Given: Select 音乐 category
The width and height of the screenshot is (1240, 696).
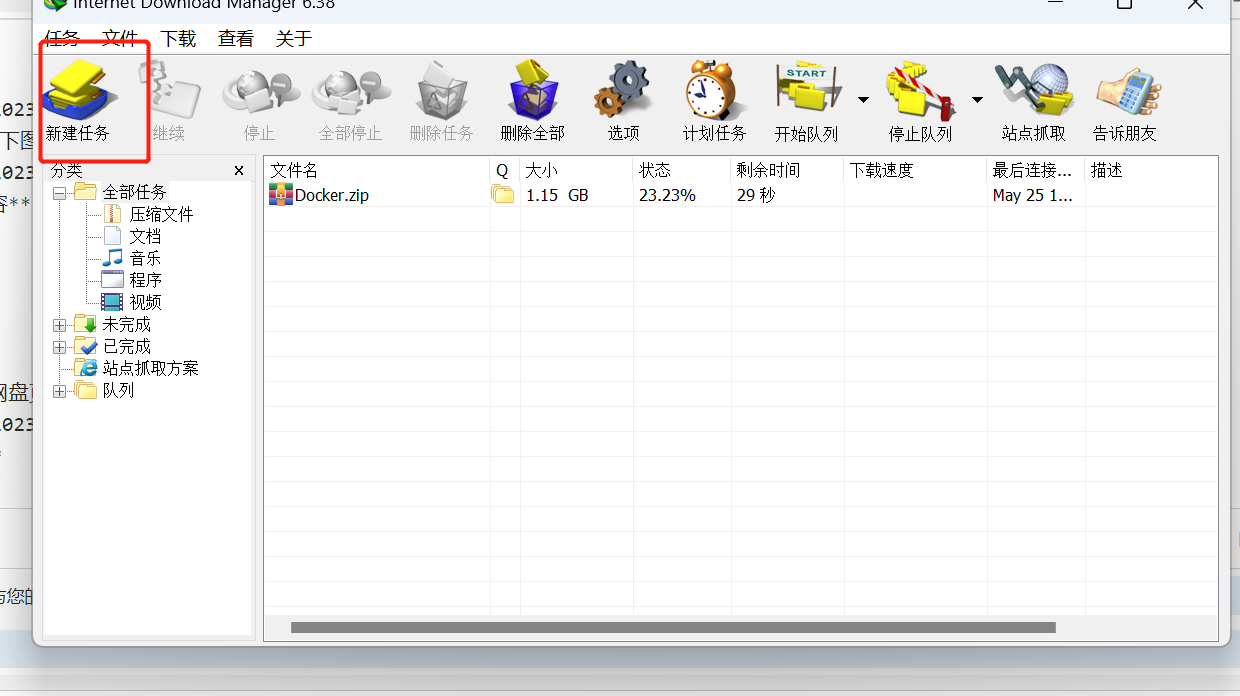Looking at the screenshot, I should pos(145,258).
